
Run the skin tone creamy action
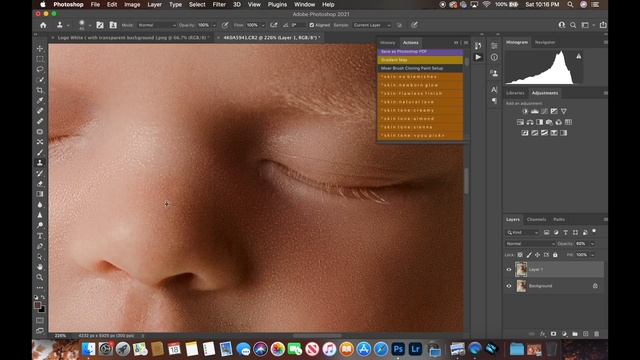(420, 110)
